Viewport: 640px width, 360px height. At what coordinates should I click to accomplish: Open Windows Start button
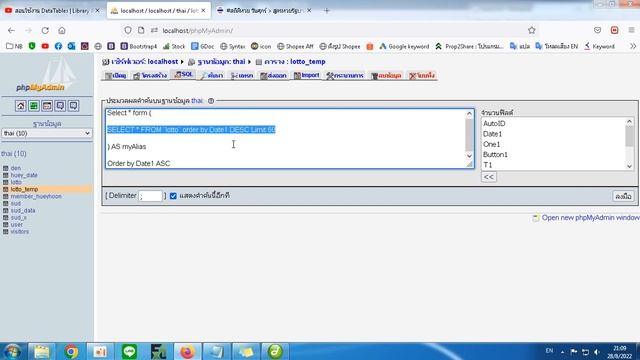[12, 351]
